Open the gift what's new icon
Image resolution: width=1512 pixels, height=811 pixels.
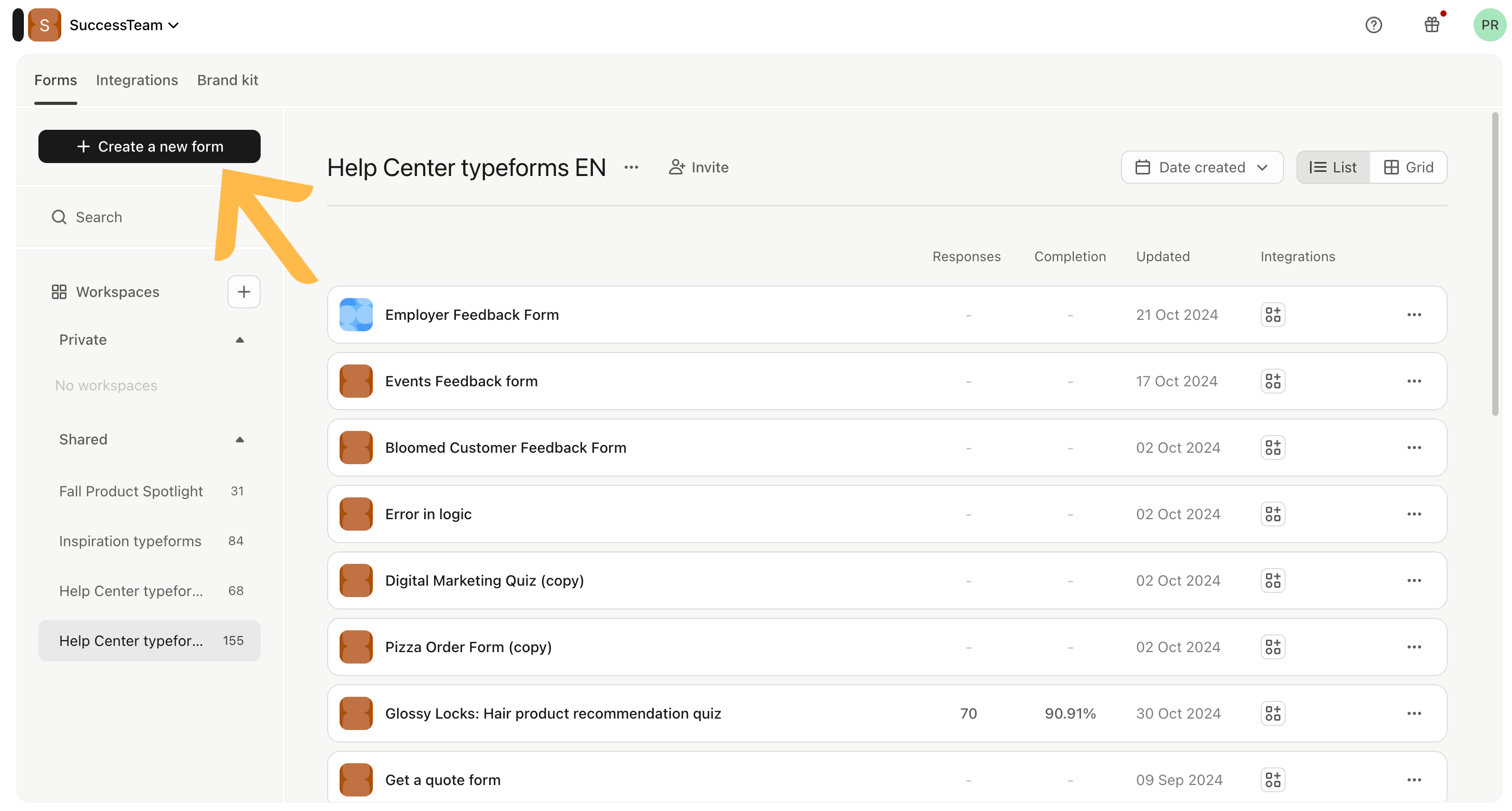[1432, 24]
